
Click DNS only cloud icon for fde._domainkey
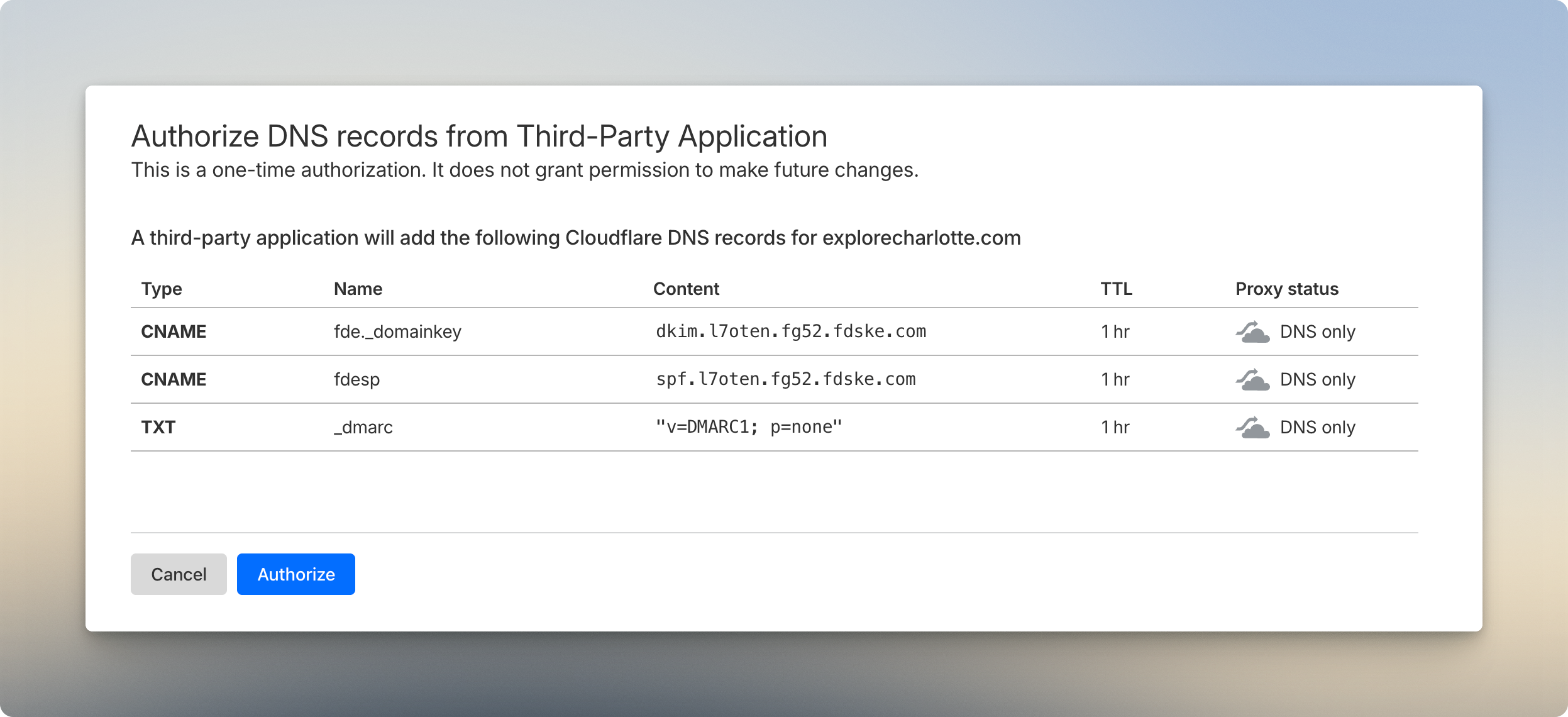pos(1252,332)
